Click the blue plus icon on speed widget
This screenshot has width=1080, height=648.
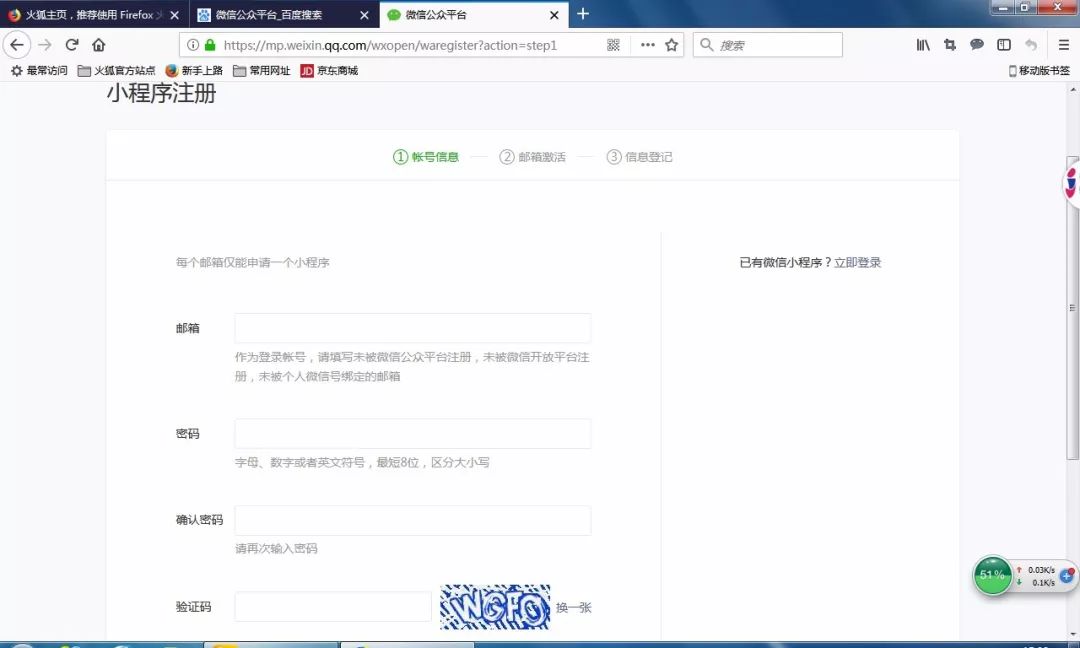tap(1067, 576)
